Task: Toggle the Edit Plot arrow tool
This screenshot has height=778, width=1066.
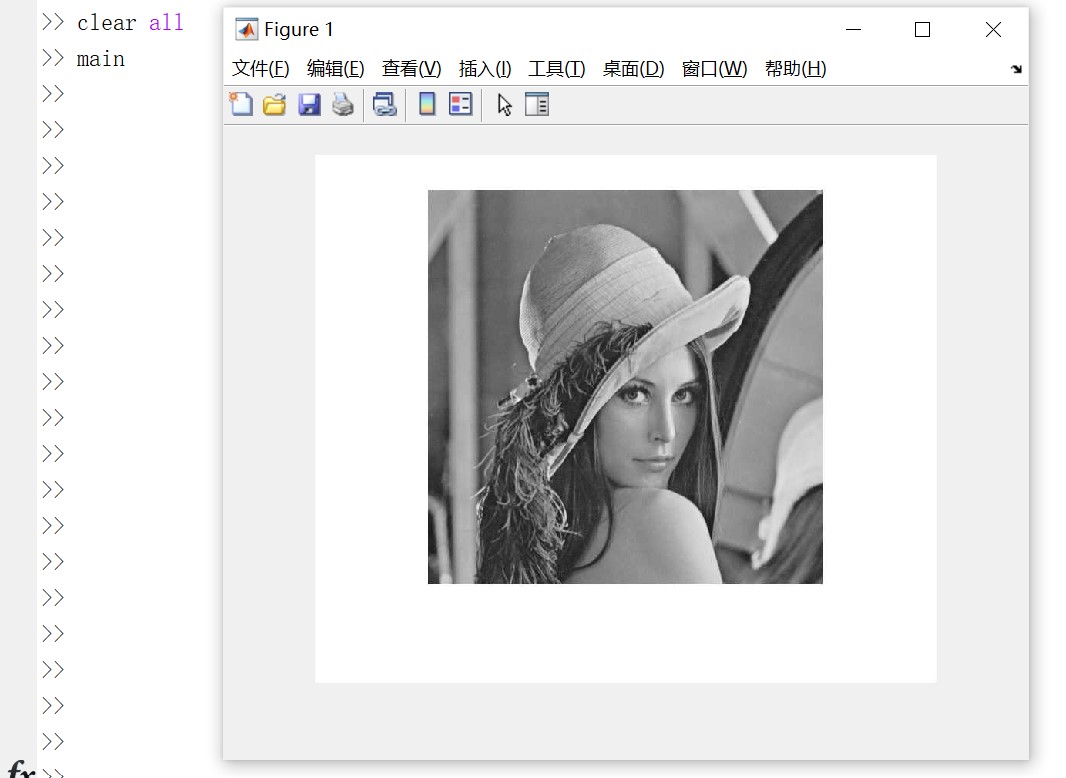Action: pyautogui.click(x=504, y=104)
